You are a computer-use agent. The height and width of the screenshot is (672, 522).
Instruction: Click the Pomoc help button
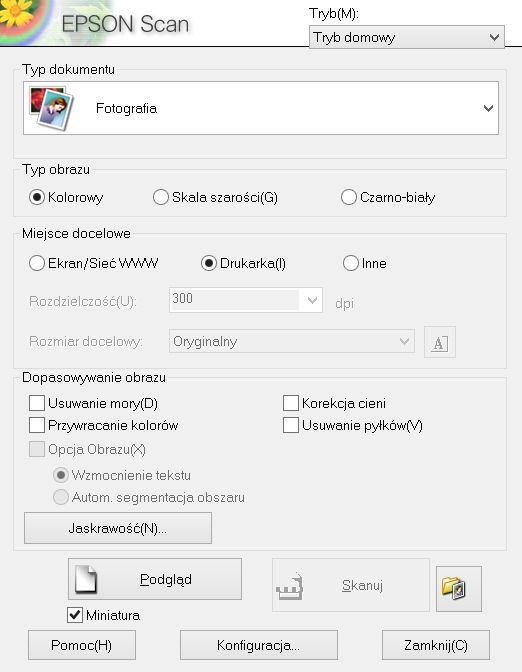pos(82,645)
